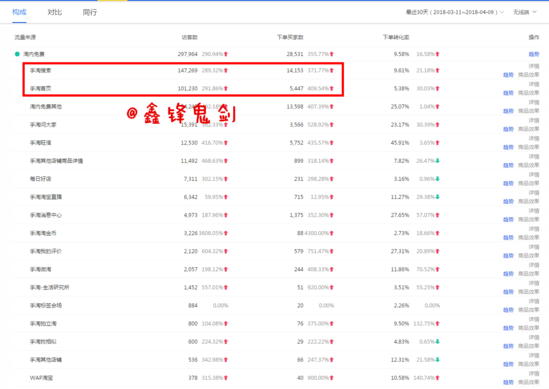Open 趋势 for the 101,230 visitors row
This screenshot has height=389, width=549.
click(x=508, y=93)
